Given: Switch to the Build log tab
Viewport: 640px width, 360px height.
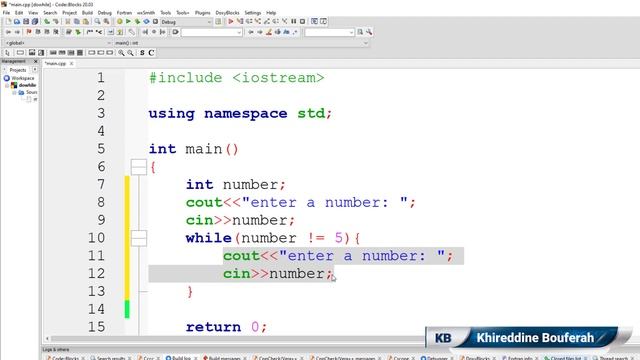Looking at the screenshot, I should [181, 358].
